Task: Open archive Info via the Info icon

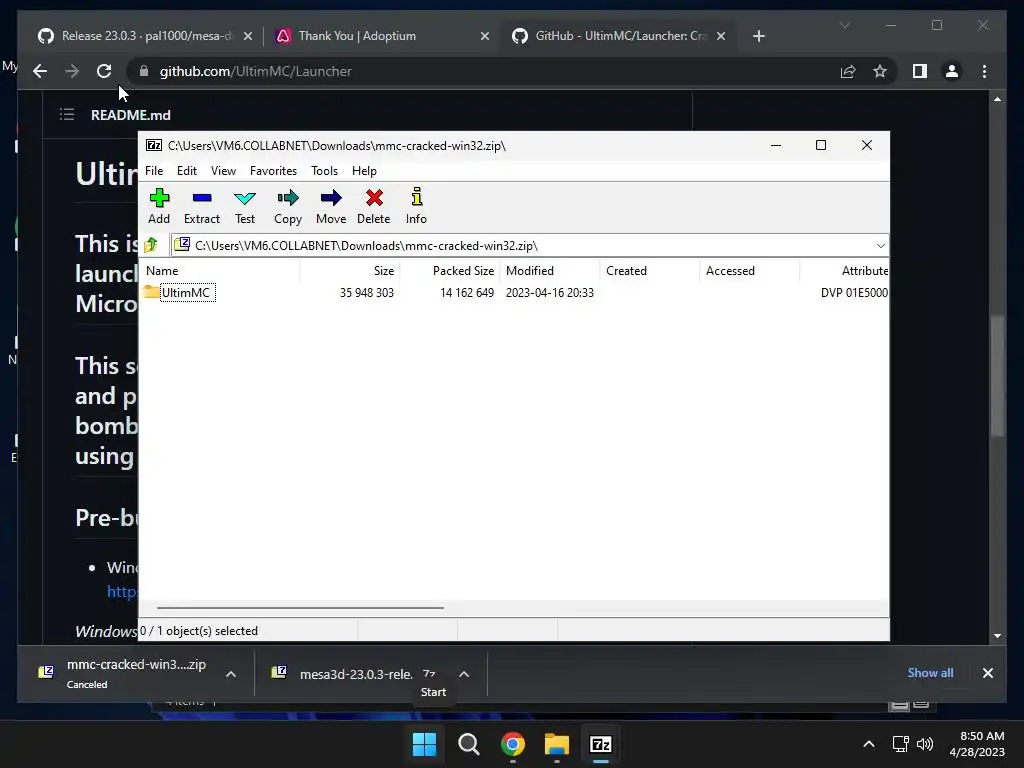Action: (x=416, y=206)
